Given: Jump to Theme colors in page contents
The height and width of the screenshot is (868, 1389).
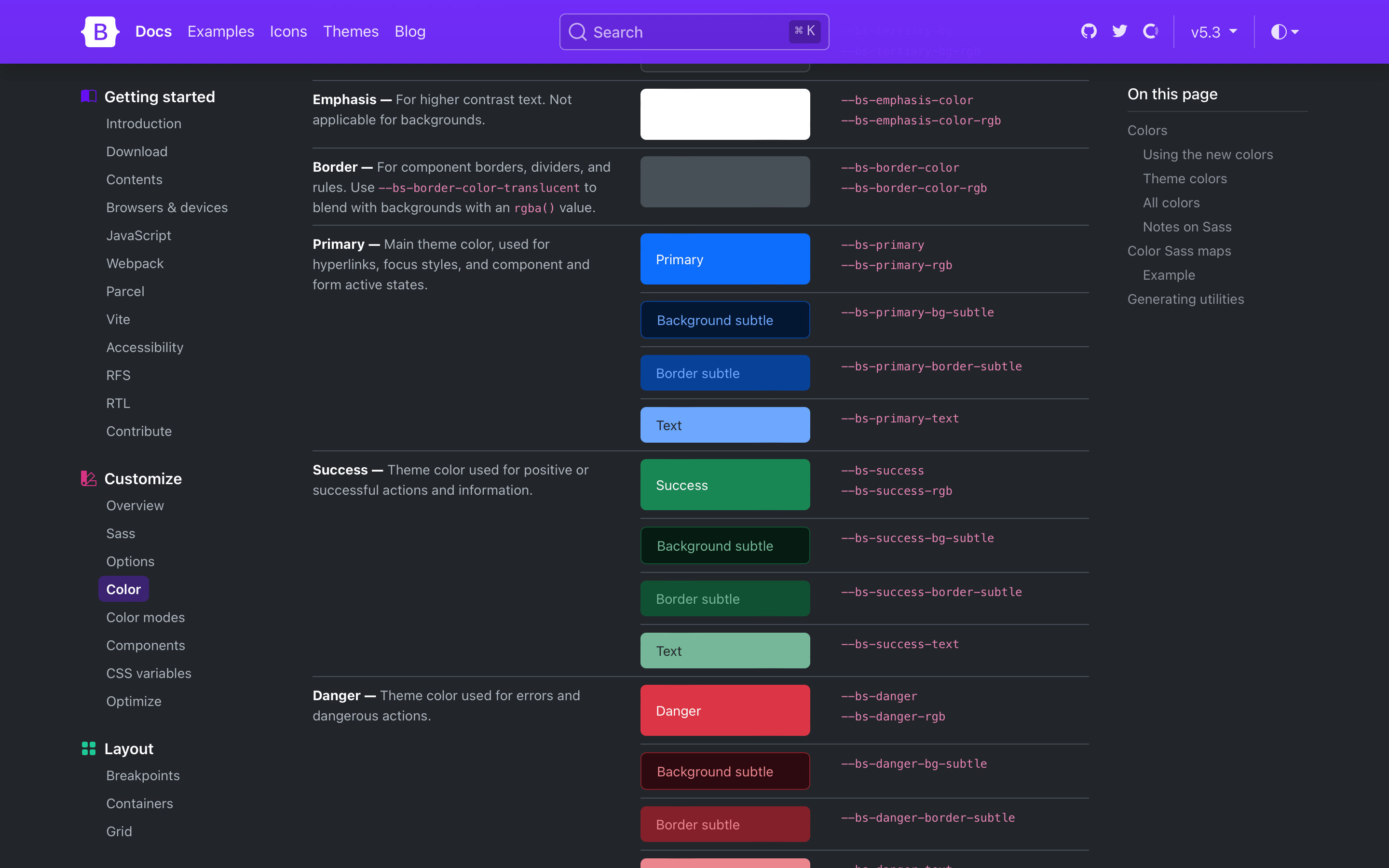Looking at the screenshot, I should point(1184,178).
